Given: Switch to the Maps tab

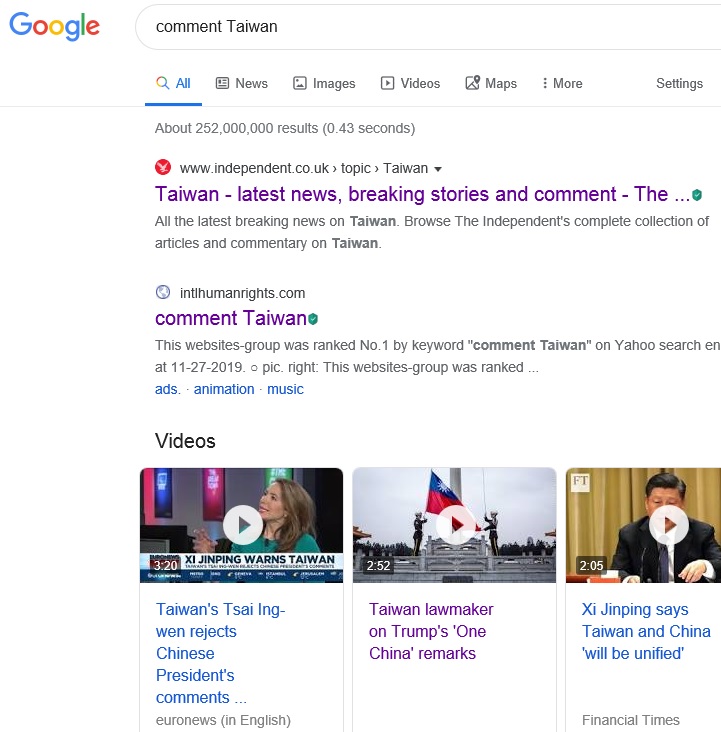Looking at the screenshot, I should click(491, 84).
